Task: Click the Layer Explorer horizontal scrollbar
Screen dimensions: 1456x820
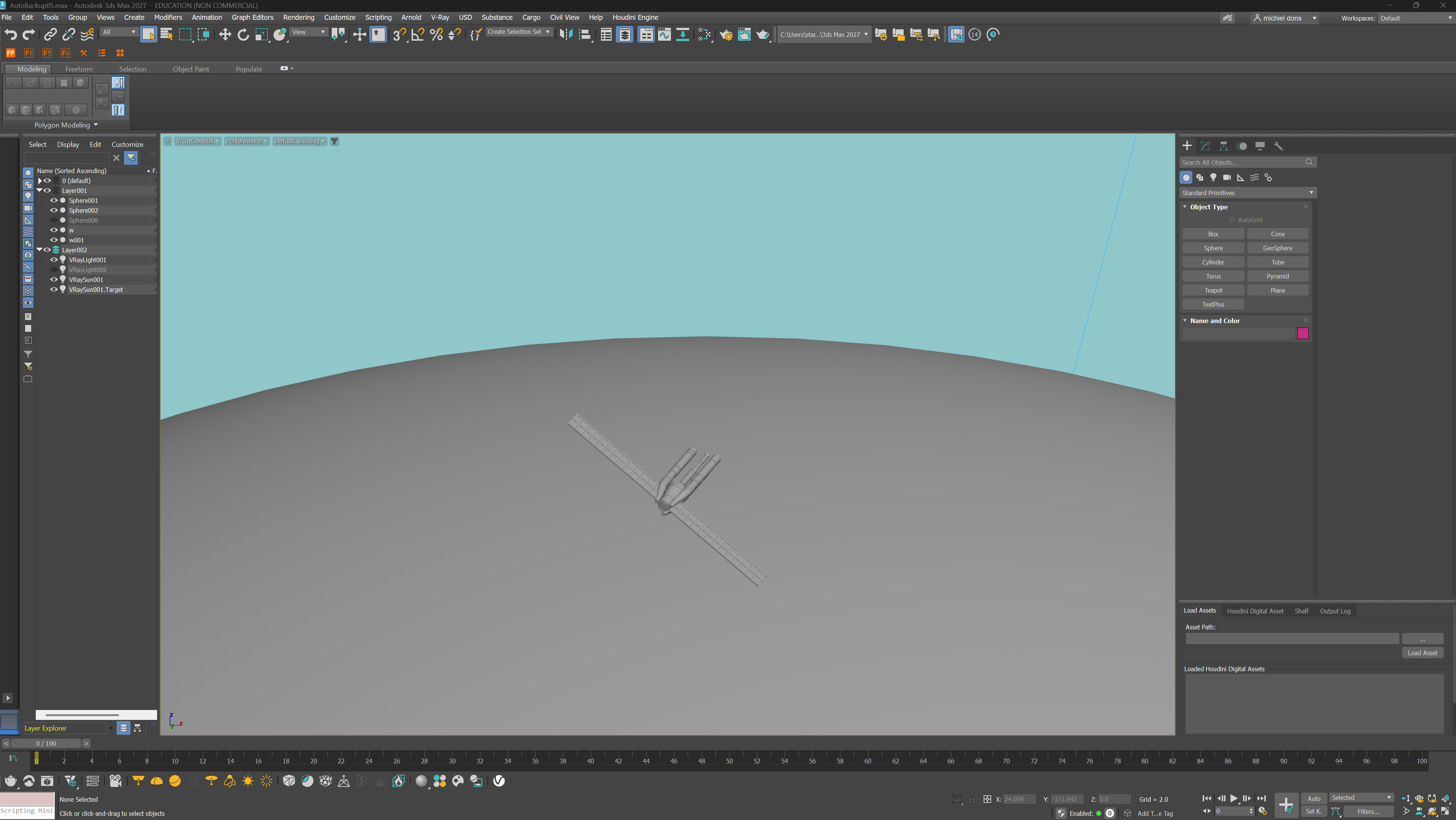Action: click(x=83, y=715)
